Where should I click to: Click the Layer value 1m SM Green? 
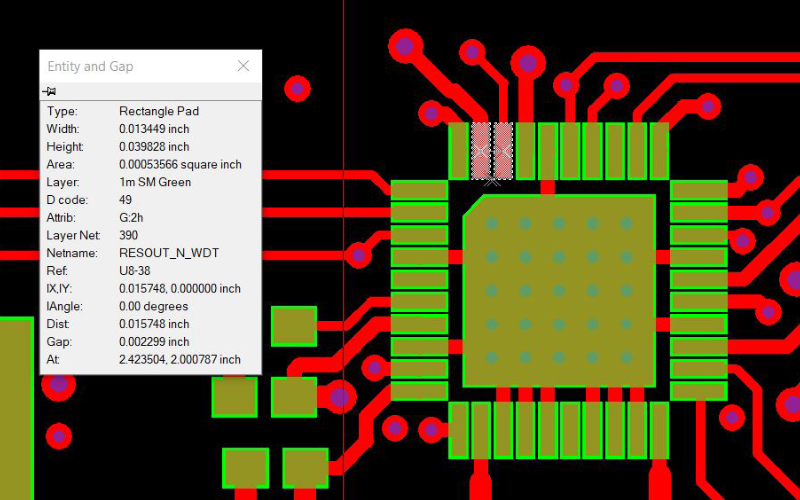[x=155, y=182]
